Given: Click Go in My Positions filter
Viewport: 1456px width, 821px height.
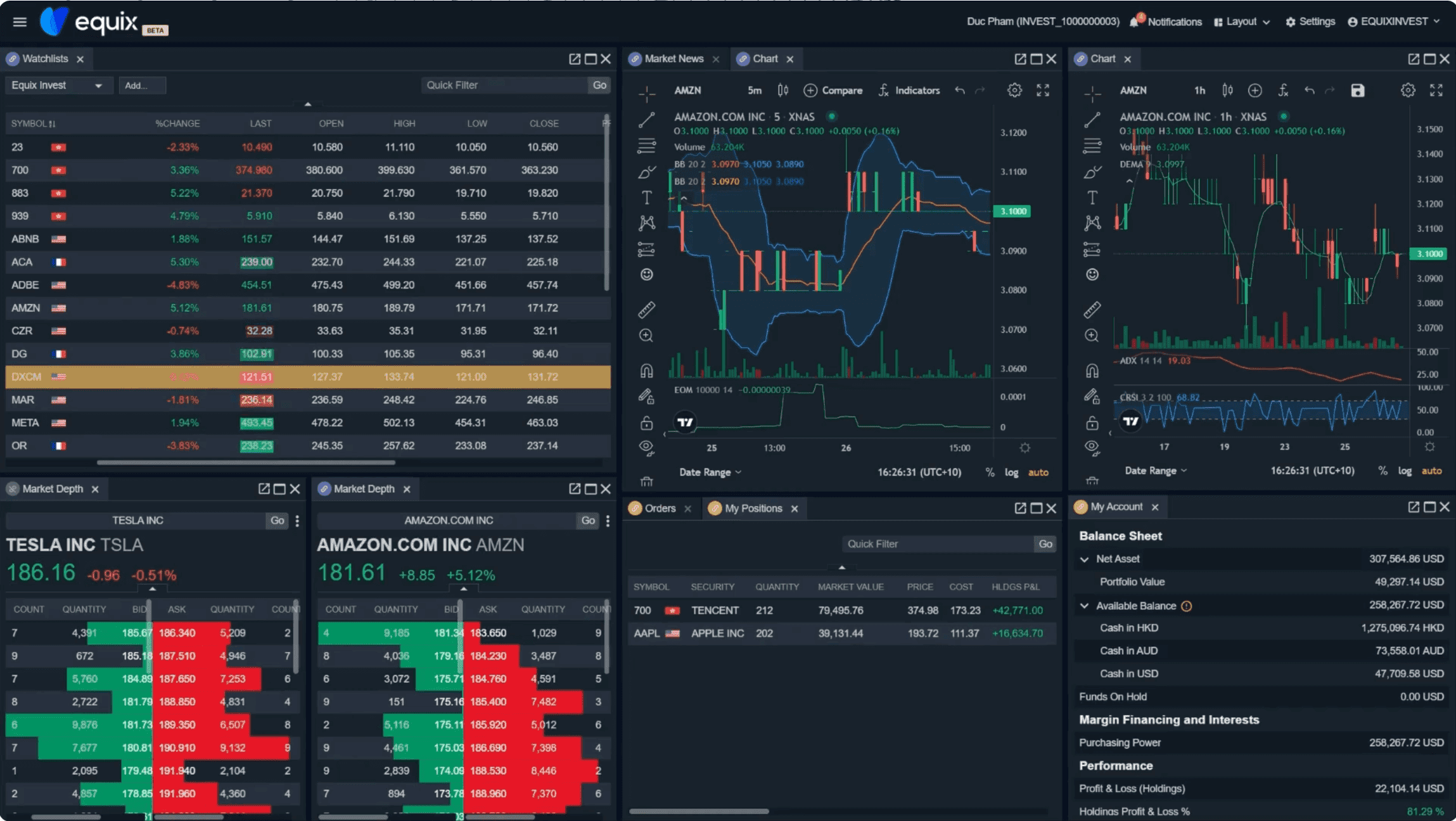Looking at the screenshot, I should click(x=1045, y=544).
